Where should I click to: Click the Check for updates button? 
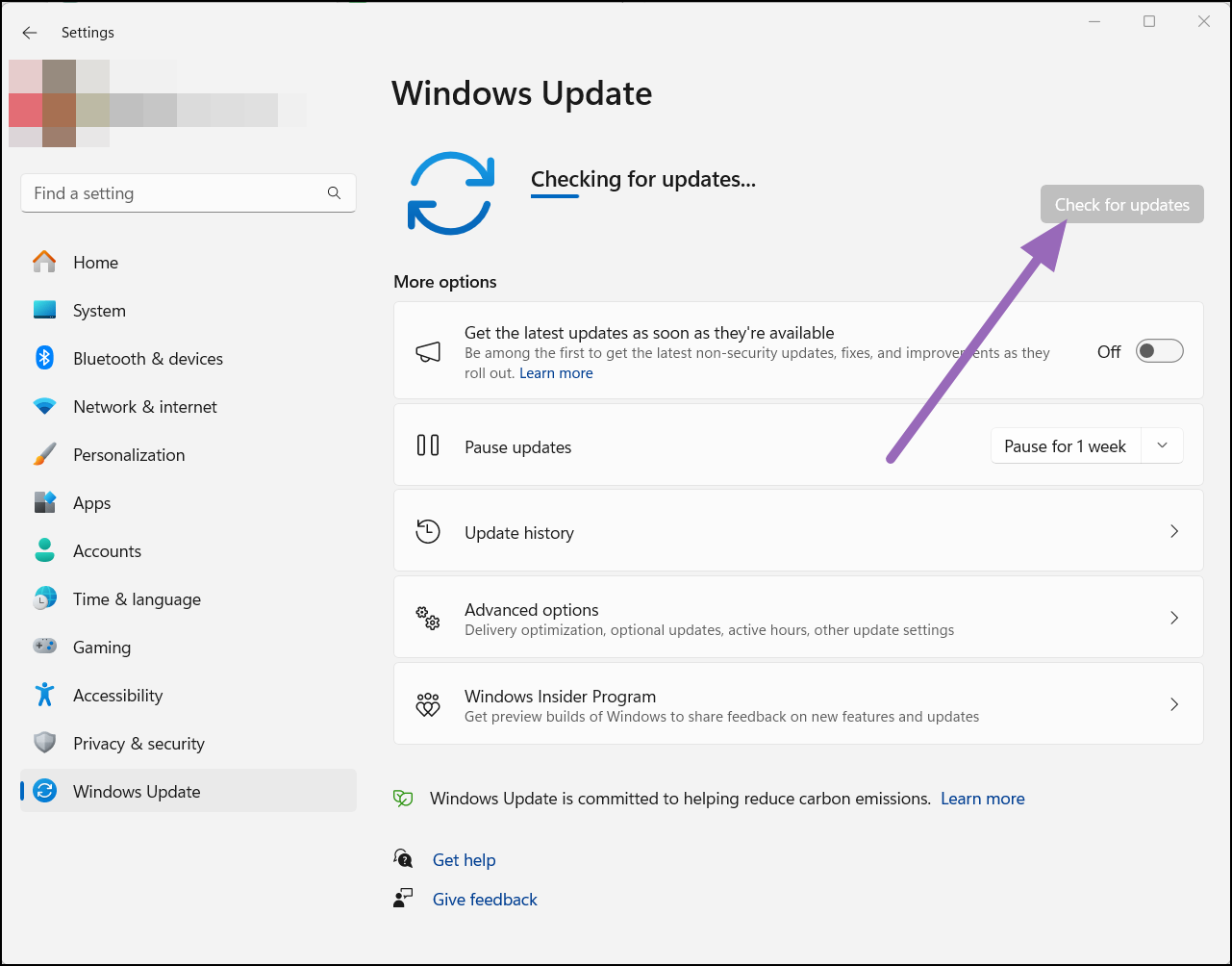coord(1121,204)
